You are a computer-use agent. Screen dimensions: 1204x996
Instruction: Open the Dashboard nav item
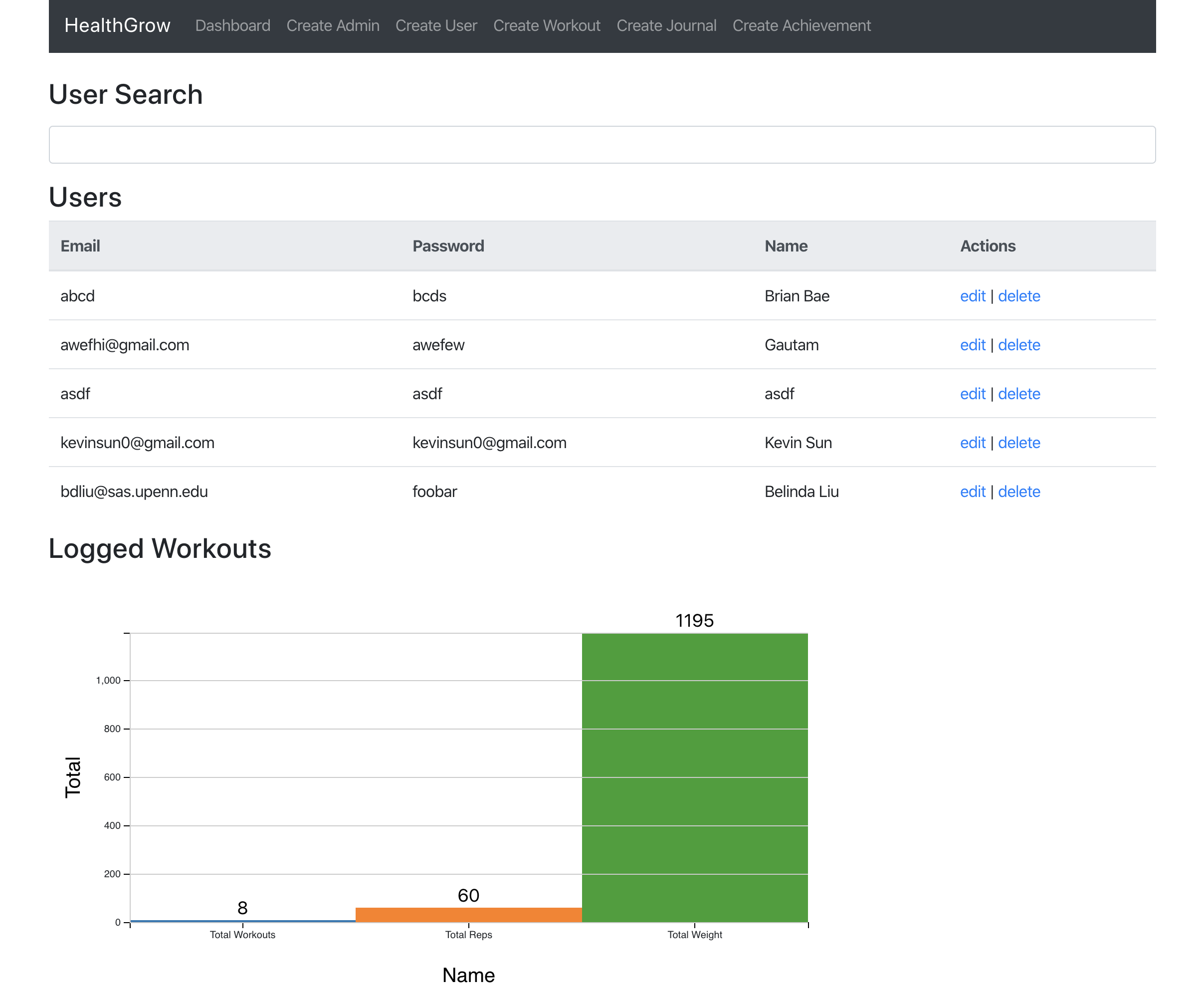pyautogui.click(x=232, y=25)
